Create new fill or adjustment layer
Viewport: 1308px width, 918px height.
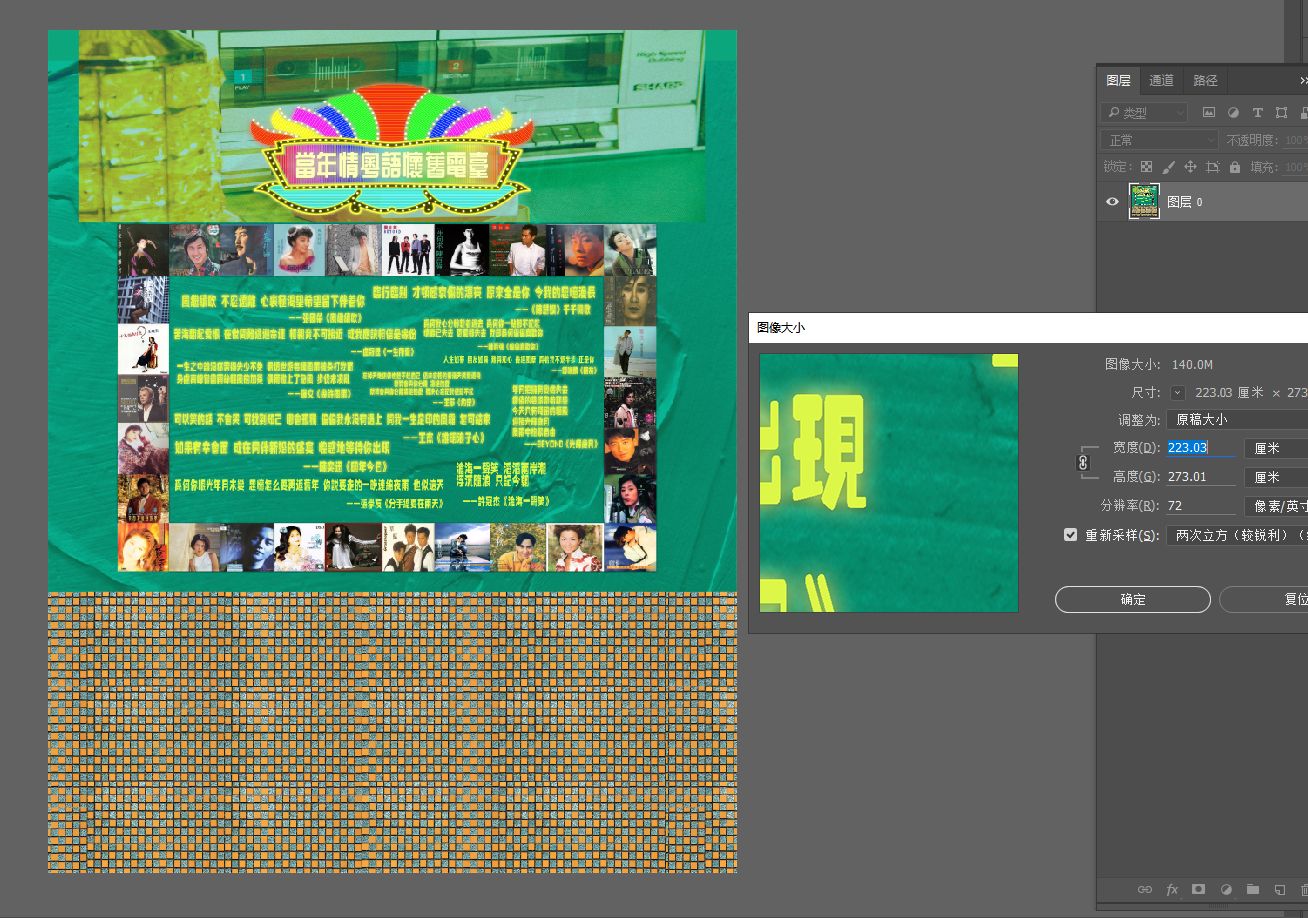coord(1225,889)
